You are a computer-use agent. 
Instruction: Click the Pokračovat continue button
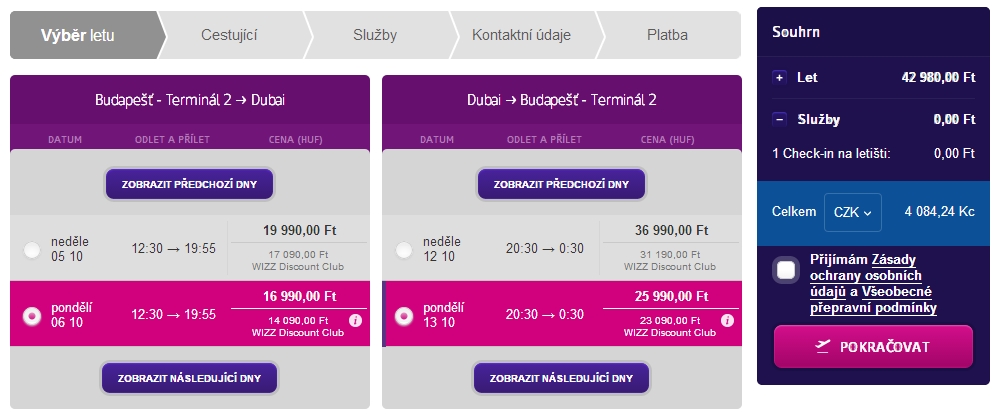[x=873, y=347]
